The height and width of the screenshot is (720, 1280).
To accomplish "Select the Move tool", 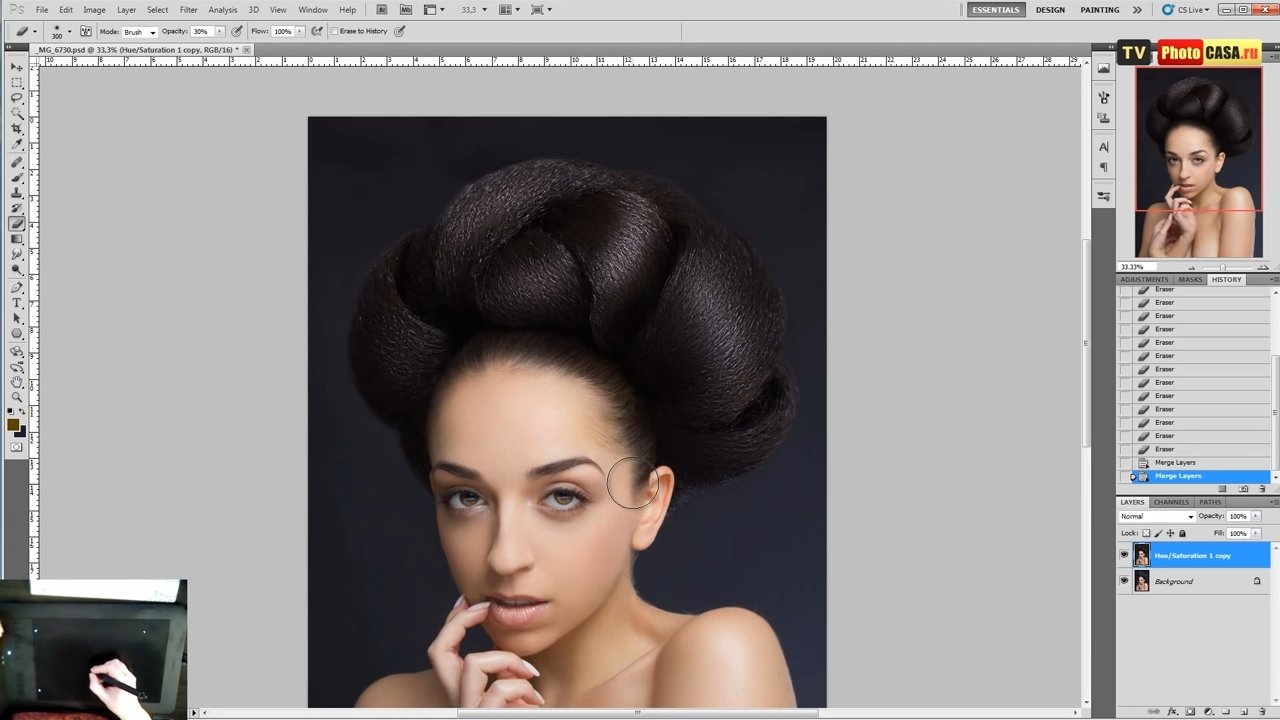I will pyautogui.click(x=17, y=67).
